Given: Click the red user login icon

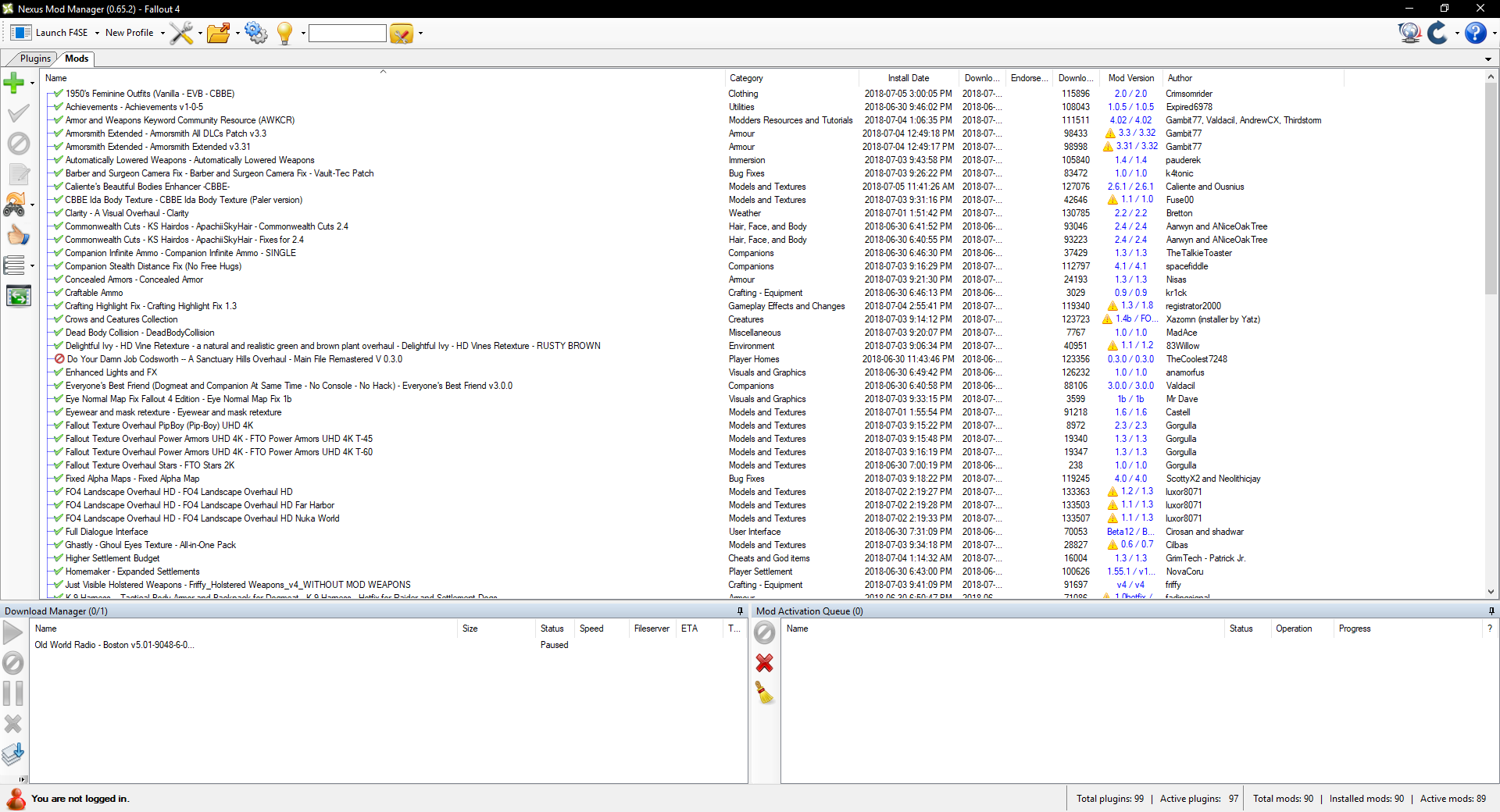Looking at the screenshot, I should point(16,799).
